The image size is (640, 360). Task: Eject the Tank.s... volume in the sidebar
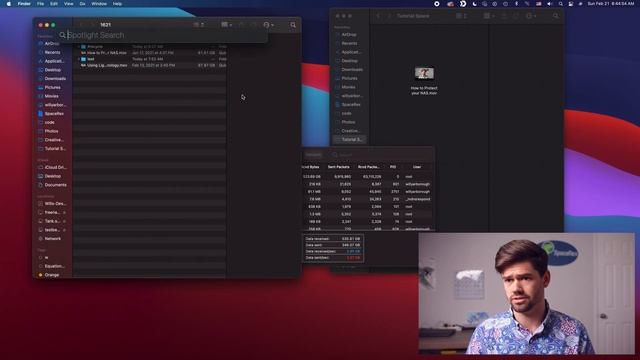64,221
